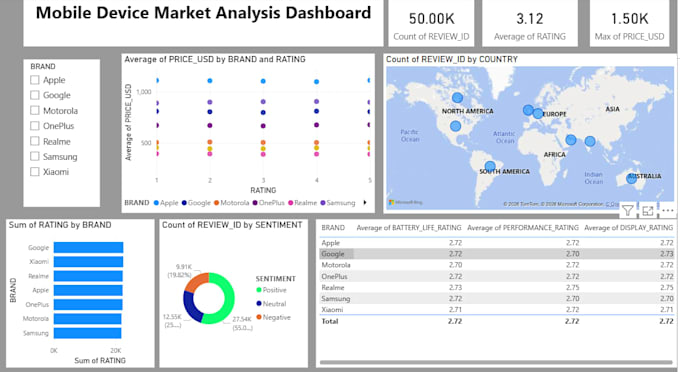The height and width of the screenshot is (372, 680).
Task: Select the Samsung row in the table
Action: tap(497, 298)
